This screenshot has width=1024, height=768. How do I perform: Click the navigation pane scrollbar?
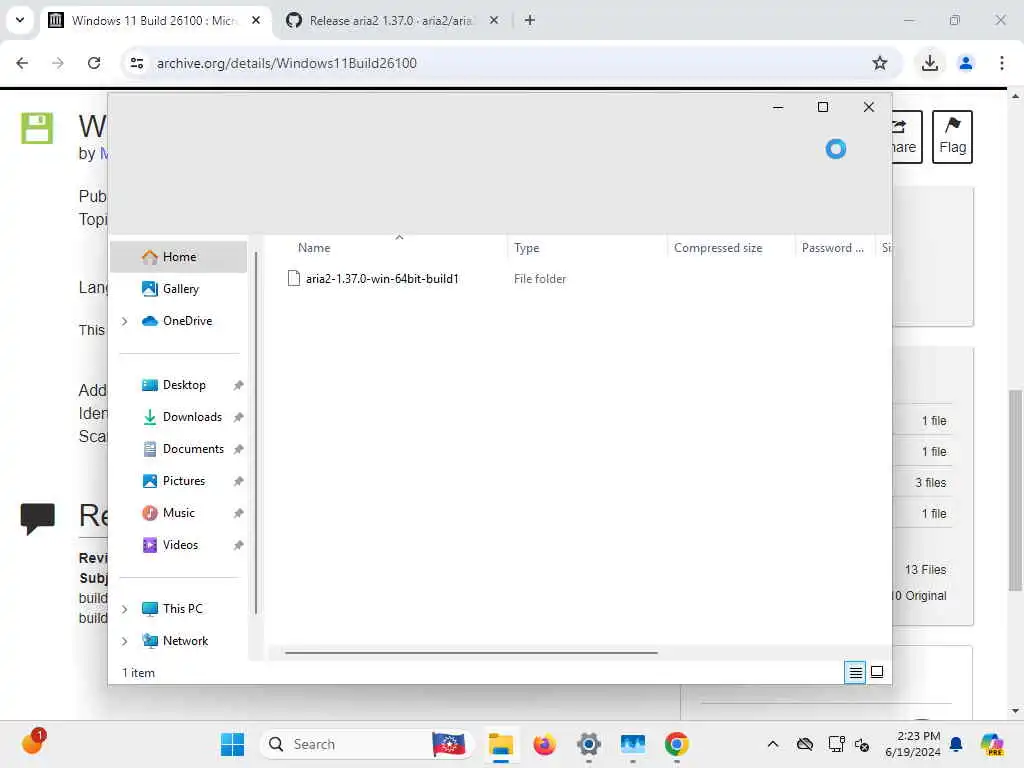[x=256, y=431]
